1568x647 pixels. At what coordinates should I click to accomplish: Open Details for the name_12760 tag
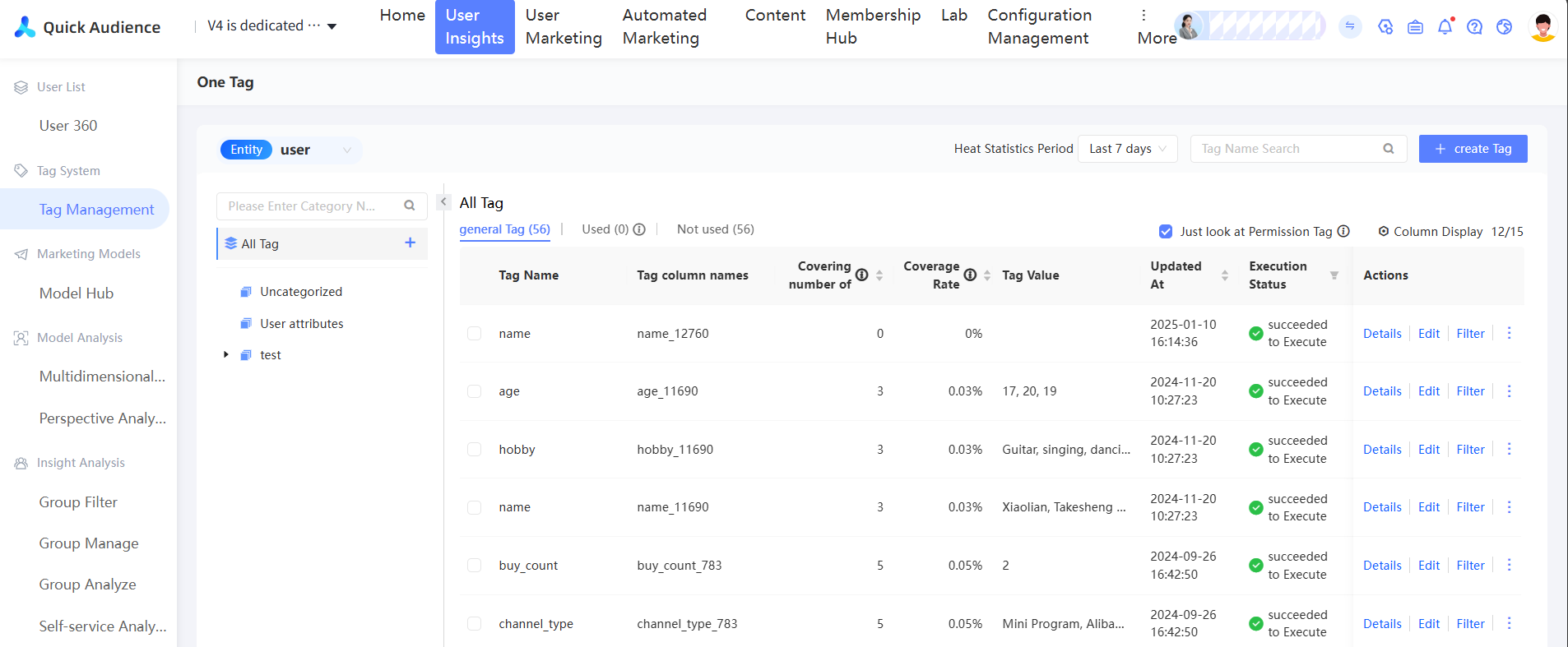1381,334
